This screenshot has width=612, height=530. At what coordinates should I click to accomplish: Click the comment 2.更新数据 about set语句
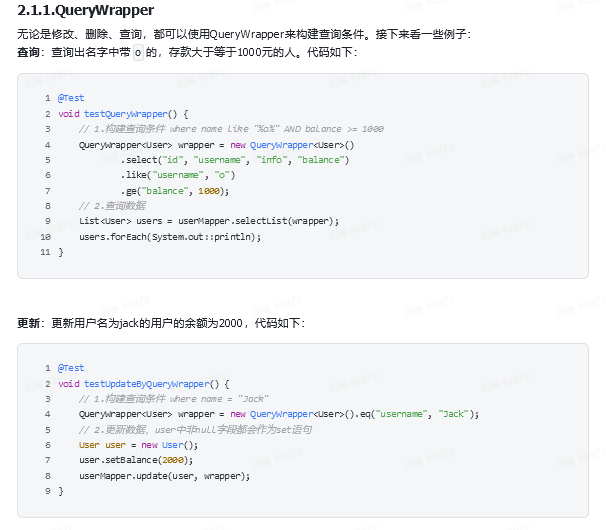(x=195, y=430)
